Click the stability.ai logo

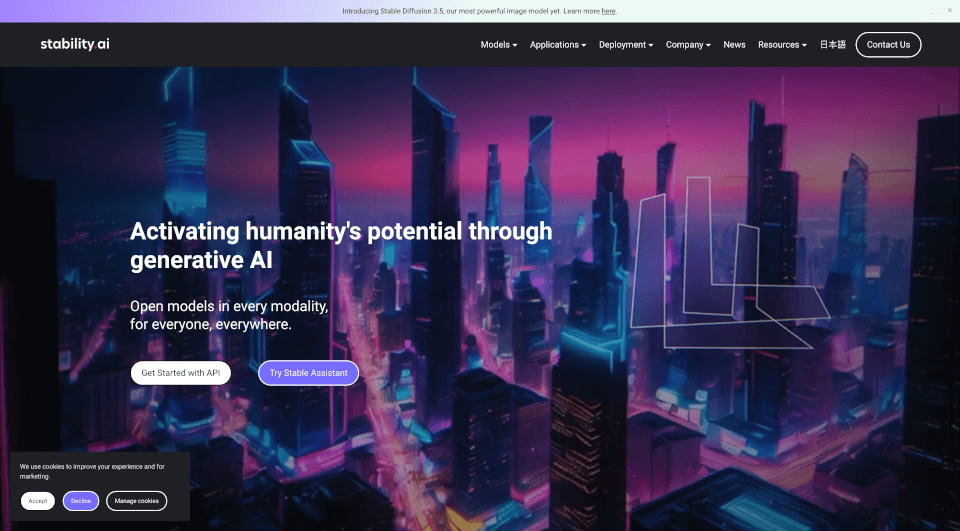click(75, 44)
